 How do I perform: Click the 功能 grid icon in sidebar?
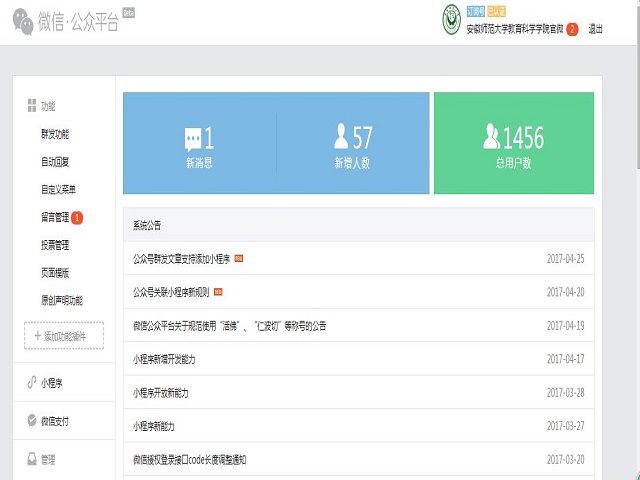[x=32, y=105]
